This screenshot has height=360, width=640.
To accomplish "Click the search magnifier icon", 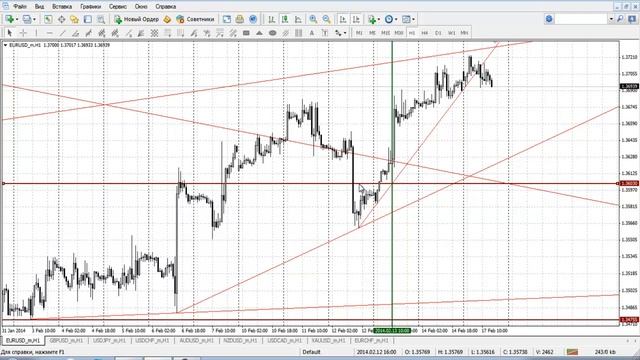I will pyautogui.click(x=620, y=19).
